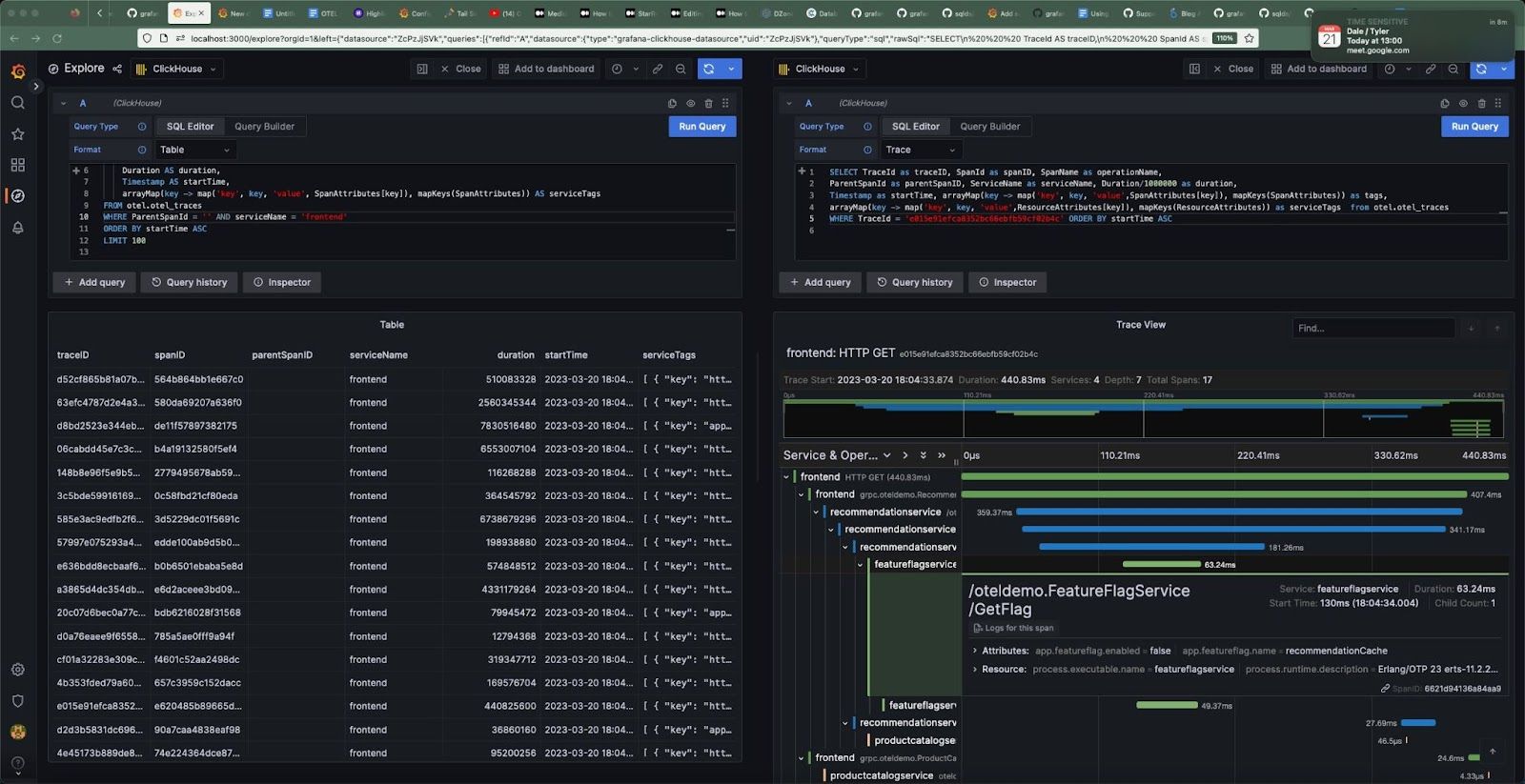
Task: Click the trace minimap timeline overview
Action: (x=1143, y=419)
